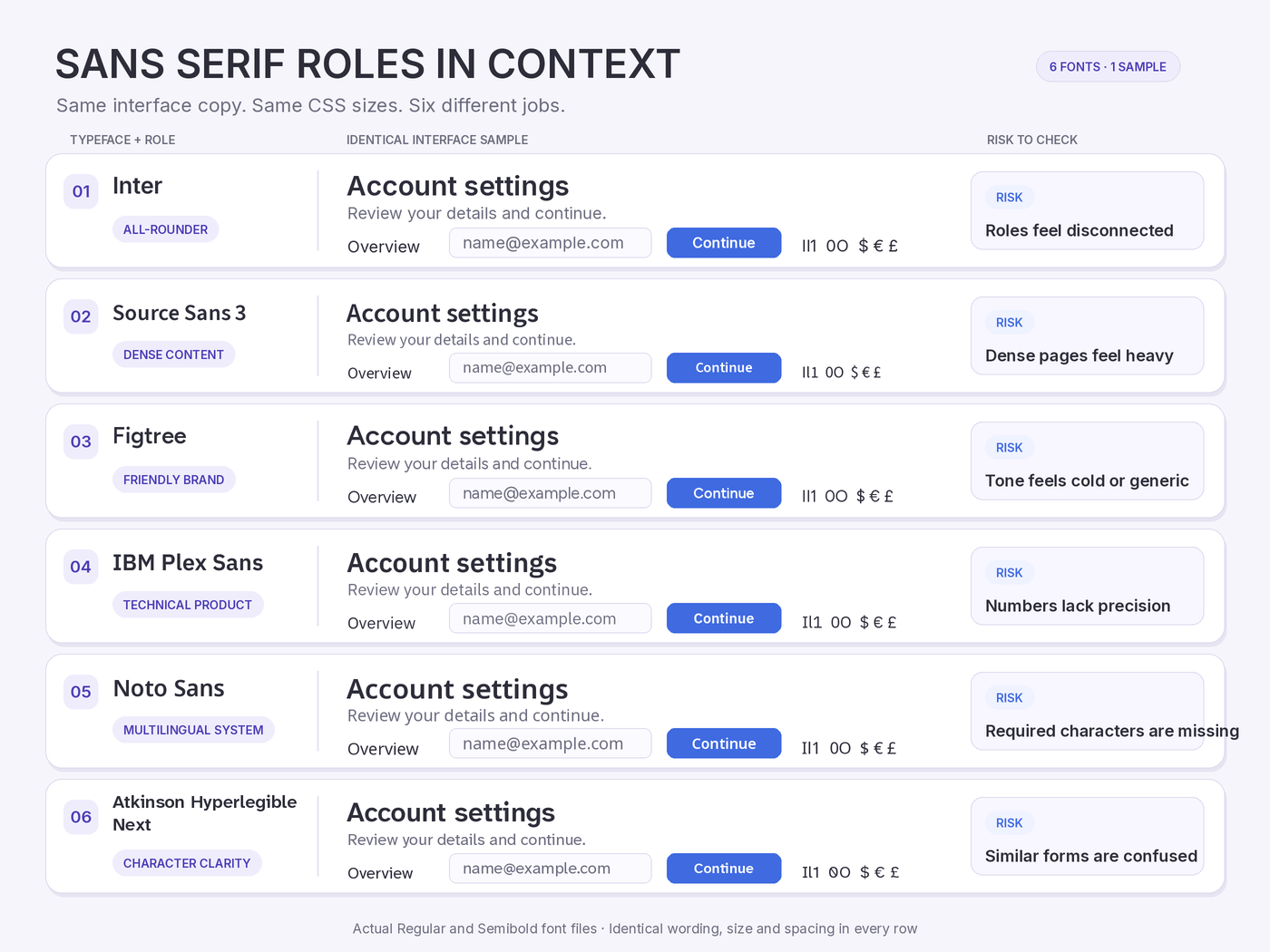Click the 04 number badge
The height and width of the screenshot is (952, 1270).
pos(81,567)
